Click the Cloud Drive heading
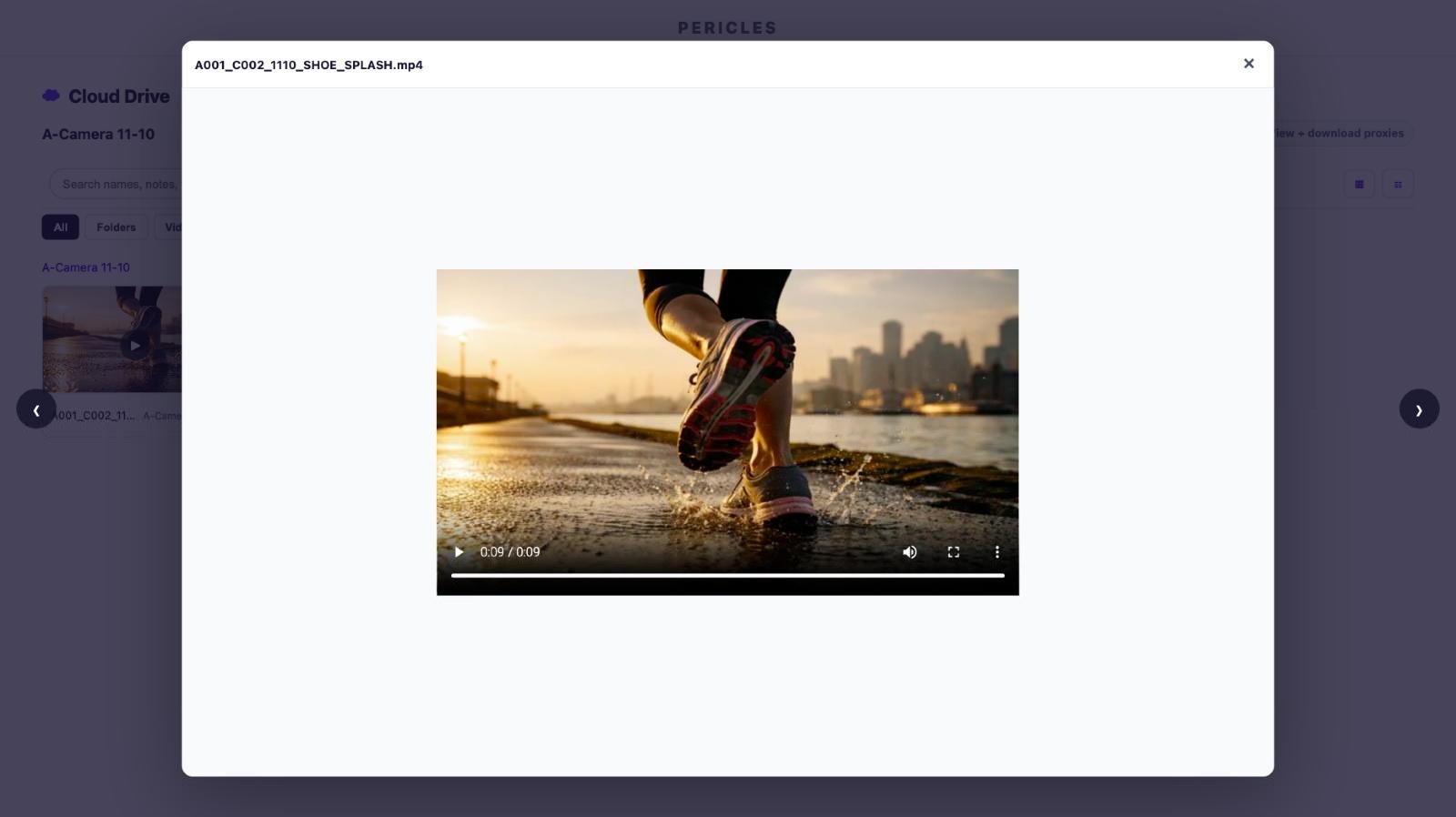 tap(119, 96)
